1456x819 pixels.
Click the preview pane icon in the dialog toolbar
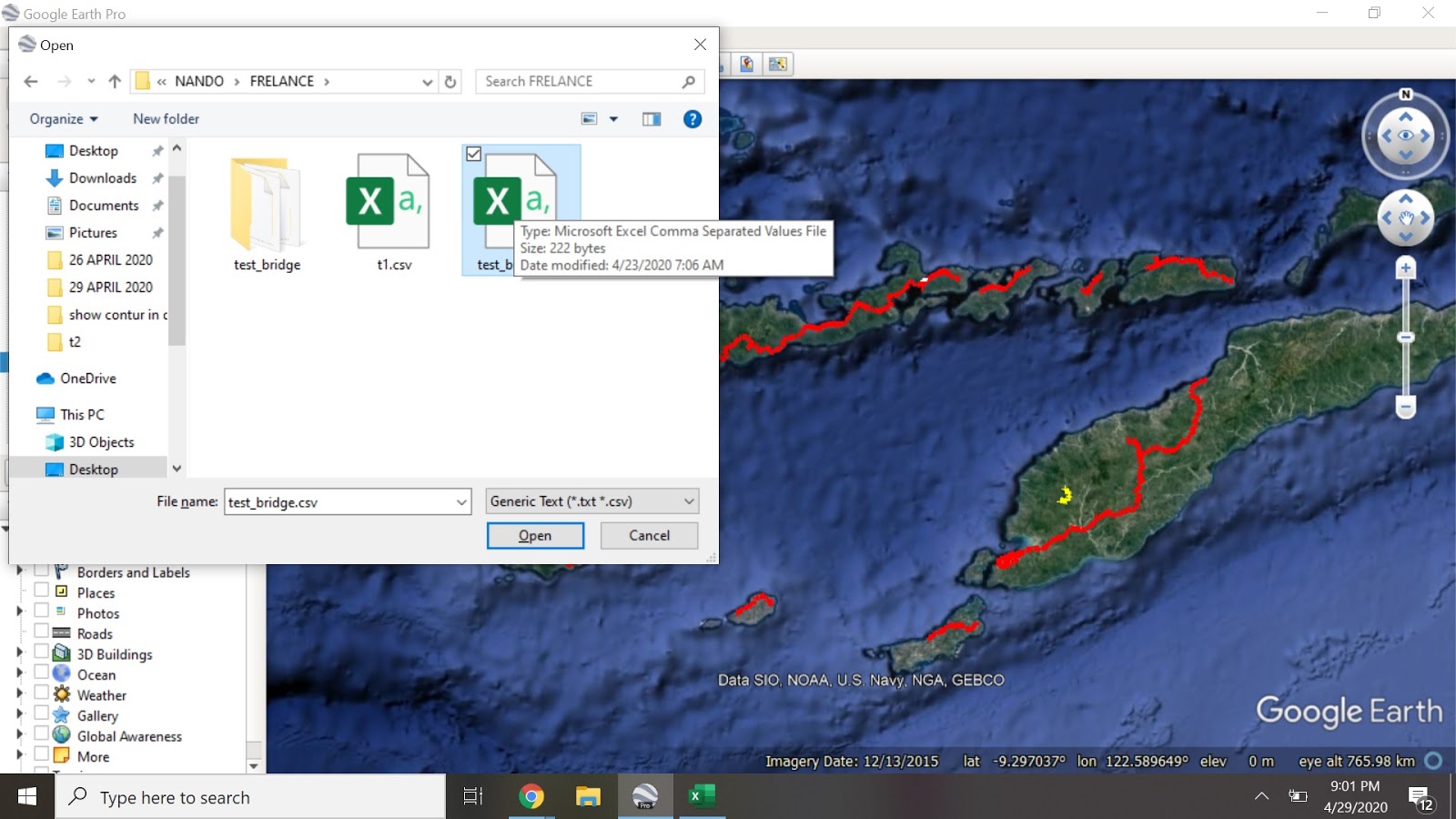652,118
